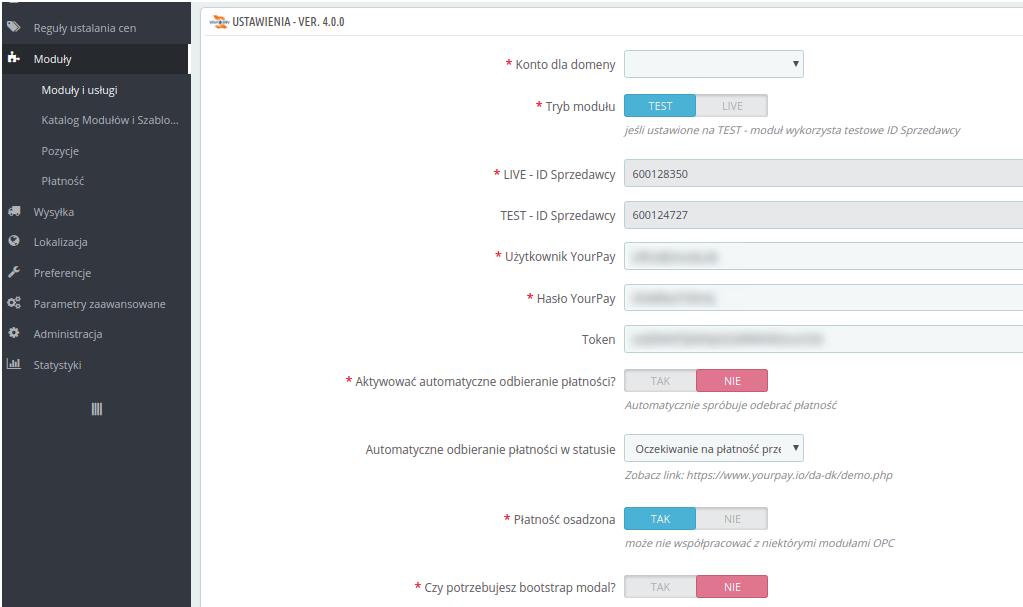Click the puzzle piece Moduły icon
The height and width of the screenshot is (607, 1023).
click(14, 58)
